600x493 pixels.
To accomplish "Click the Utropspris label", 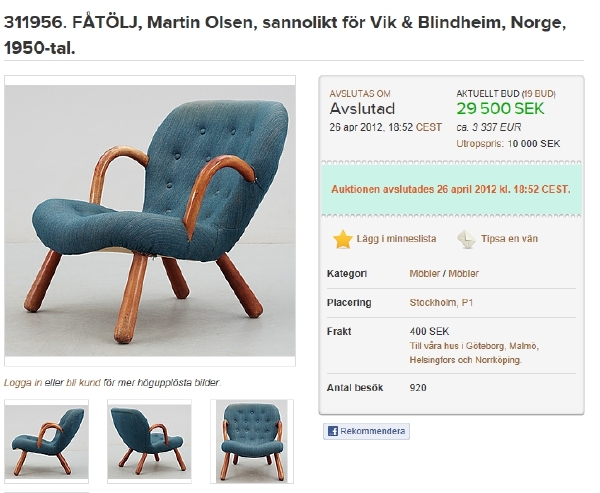I will click(480, 144).
